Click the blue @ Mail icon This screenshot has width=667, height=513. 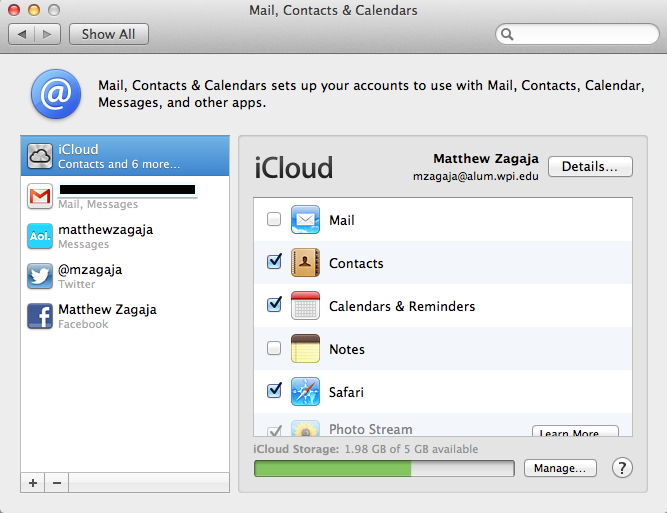click(x=56, y=94)
